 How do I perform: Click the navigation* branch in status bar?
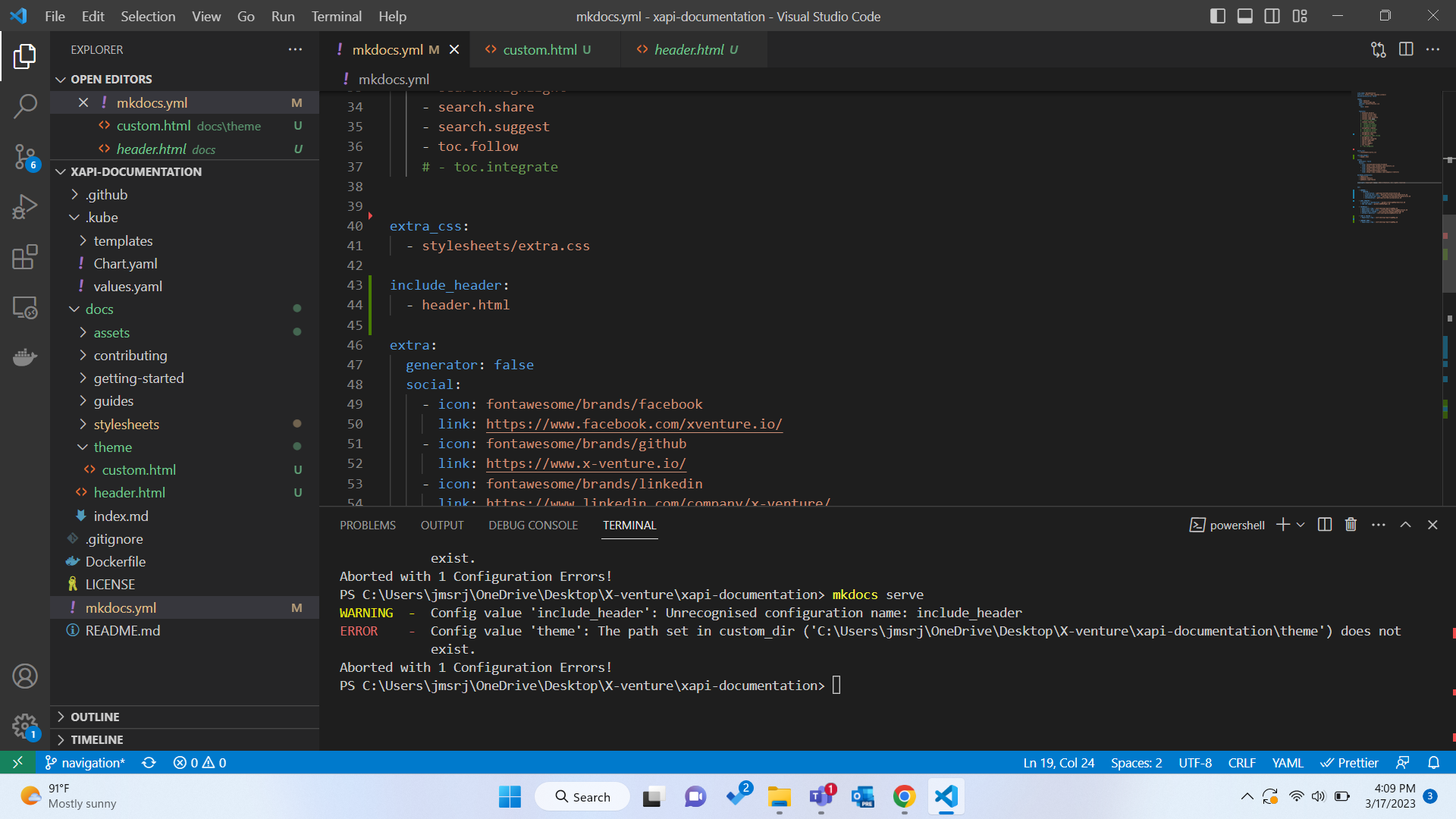click(85, 762)
